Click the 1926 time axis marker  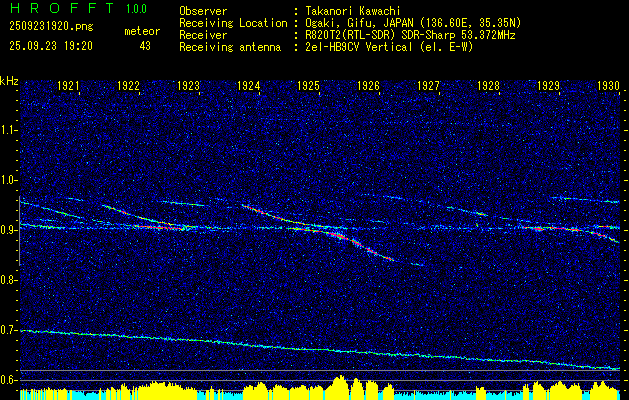[369, 85]
